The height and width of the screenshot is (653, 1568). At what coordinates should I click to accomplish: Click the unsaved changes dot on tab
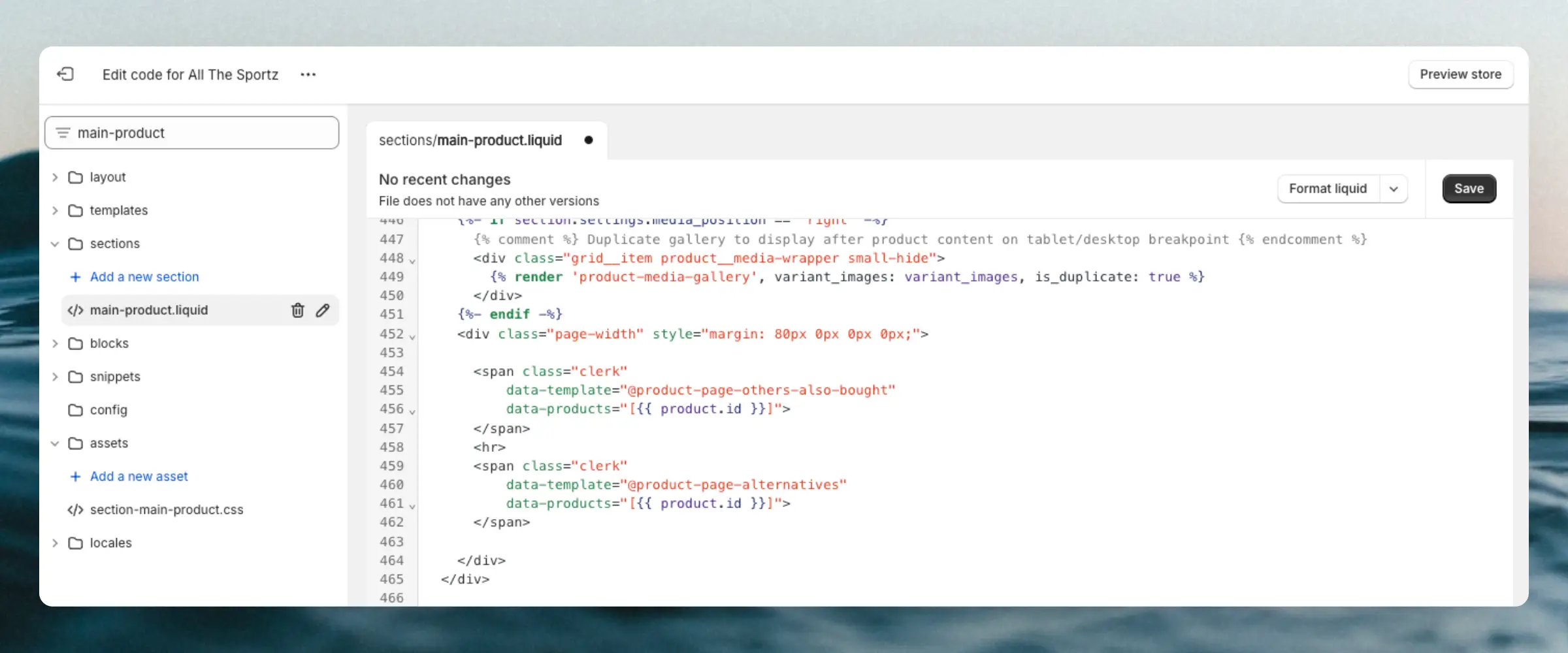pyautogui.click(x=589, y=140)
